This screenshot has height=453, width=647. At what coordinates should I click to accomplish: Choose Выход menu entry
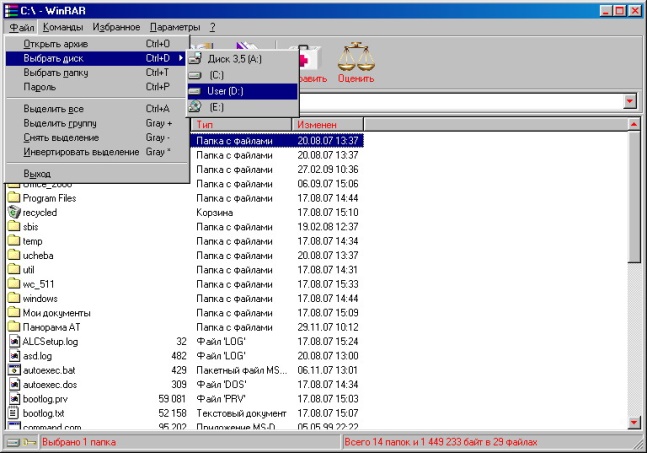click(x=97, y=174)
